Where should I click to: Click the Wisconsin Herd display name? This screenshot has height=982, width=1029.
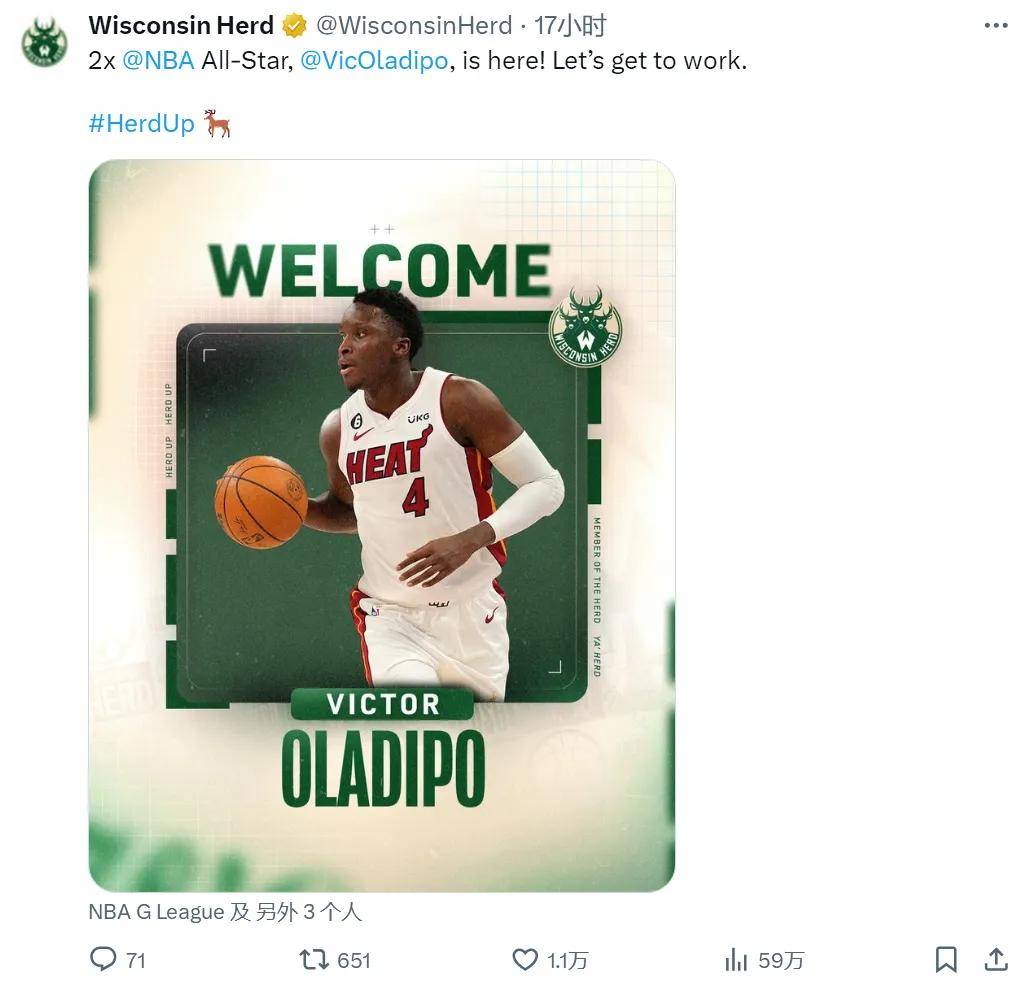tap(179, 25)
